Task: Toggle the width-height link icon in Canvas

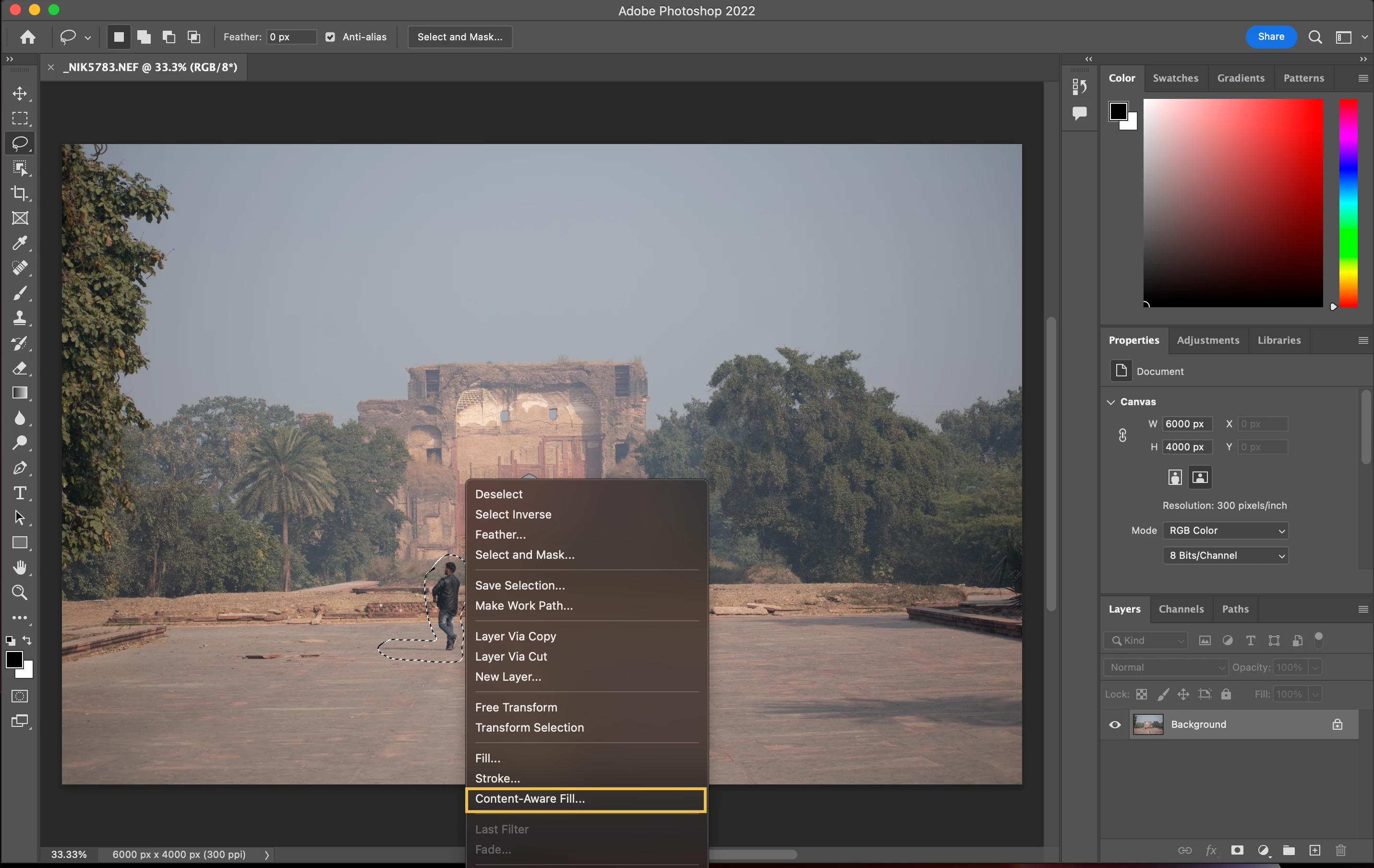Action: 1122,435
